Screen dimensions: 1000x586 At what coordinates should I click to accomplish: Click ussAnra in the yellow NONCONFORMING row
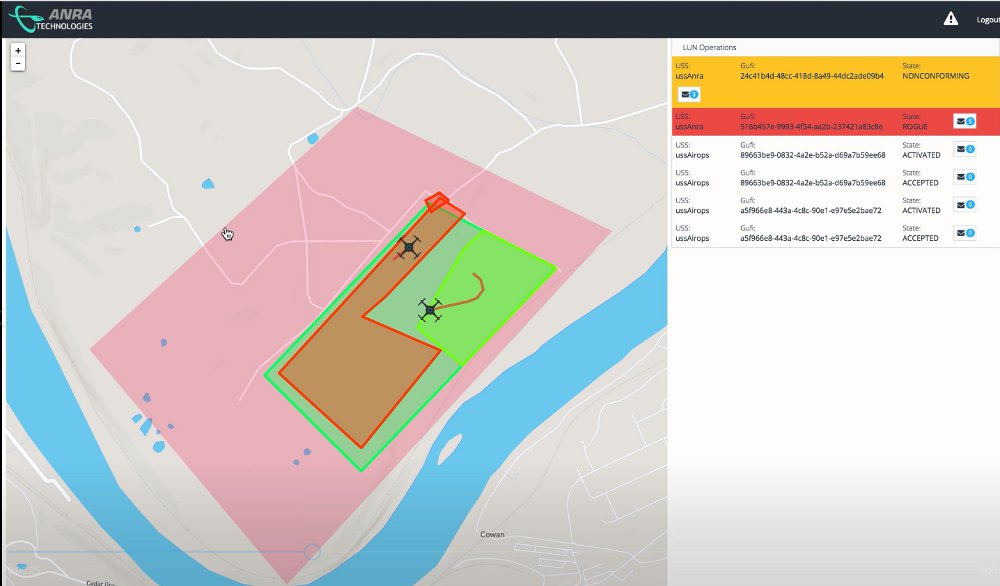pyautogui.click(x=689, y=76)
